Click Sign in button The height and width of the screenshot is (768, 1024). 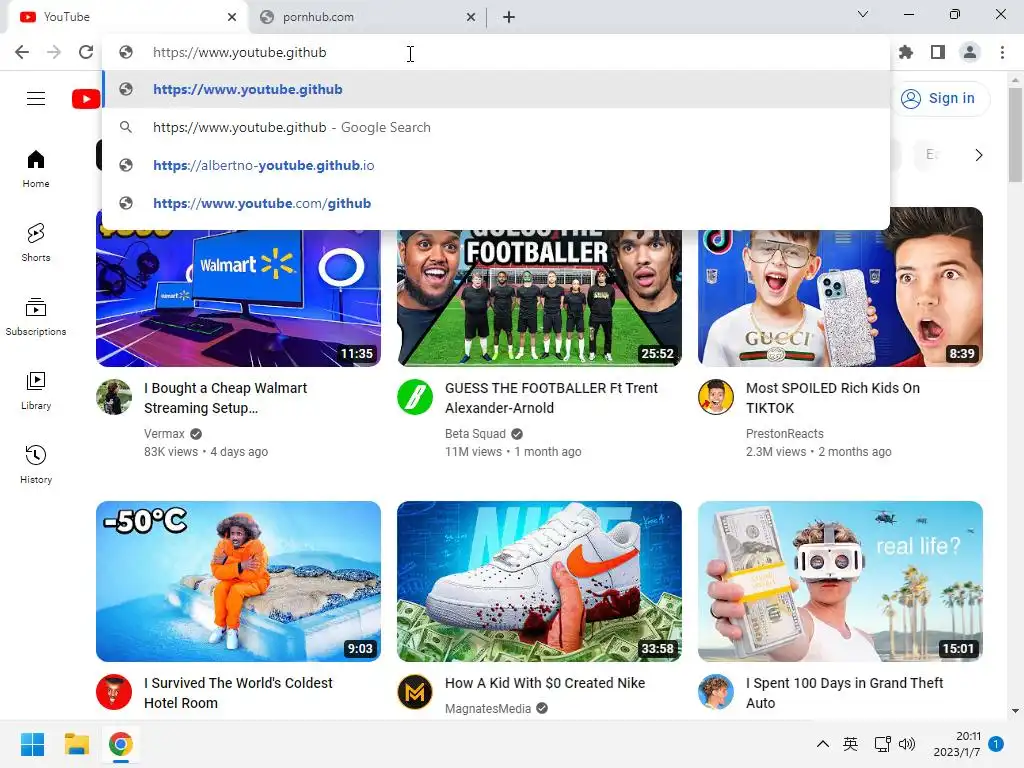click(940, 99)
